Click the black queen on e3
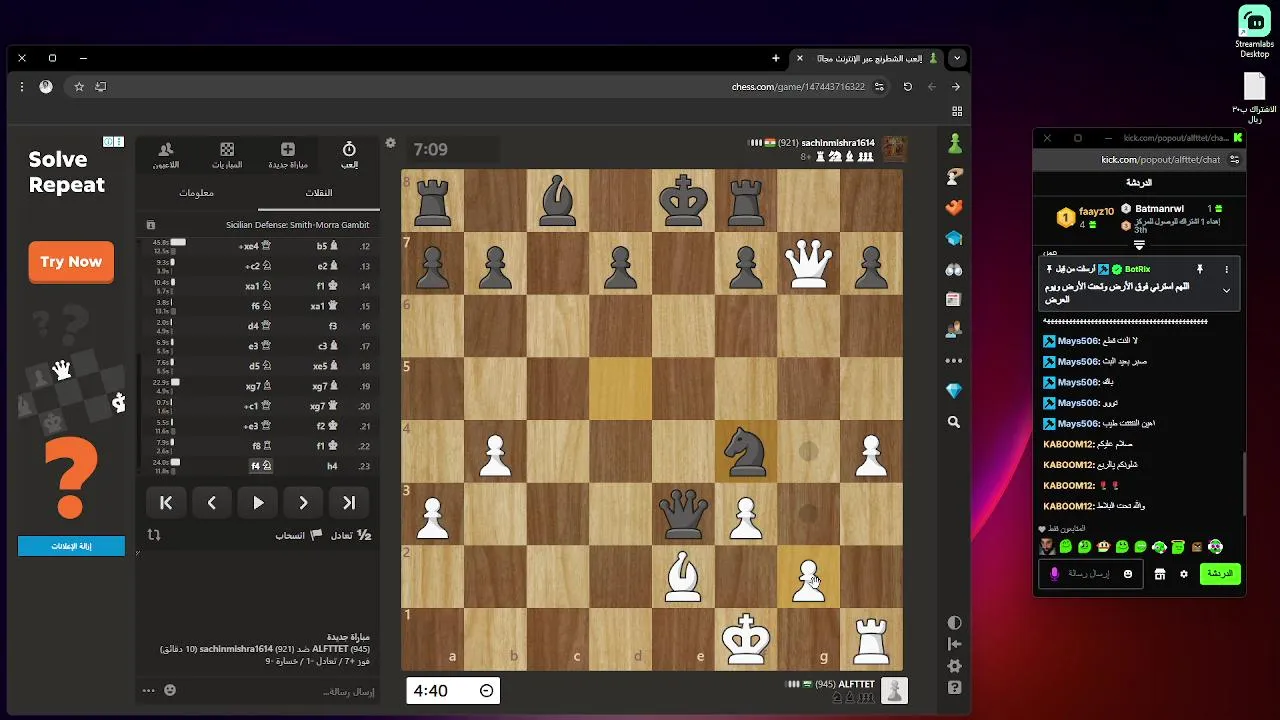The width and height of the screenshot is (1280, 720). [x=683, y=514]
